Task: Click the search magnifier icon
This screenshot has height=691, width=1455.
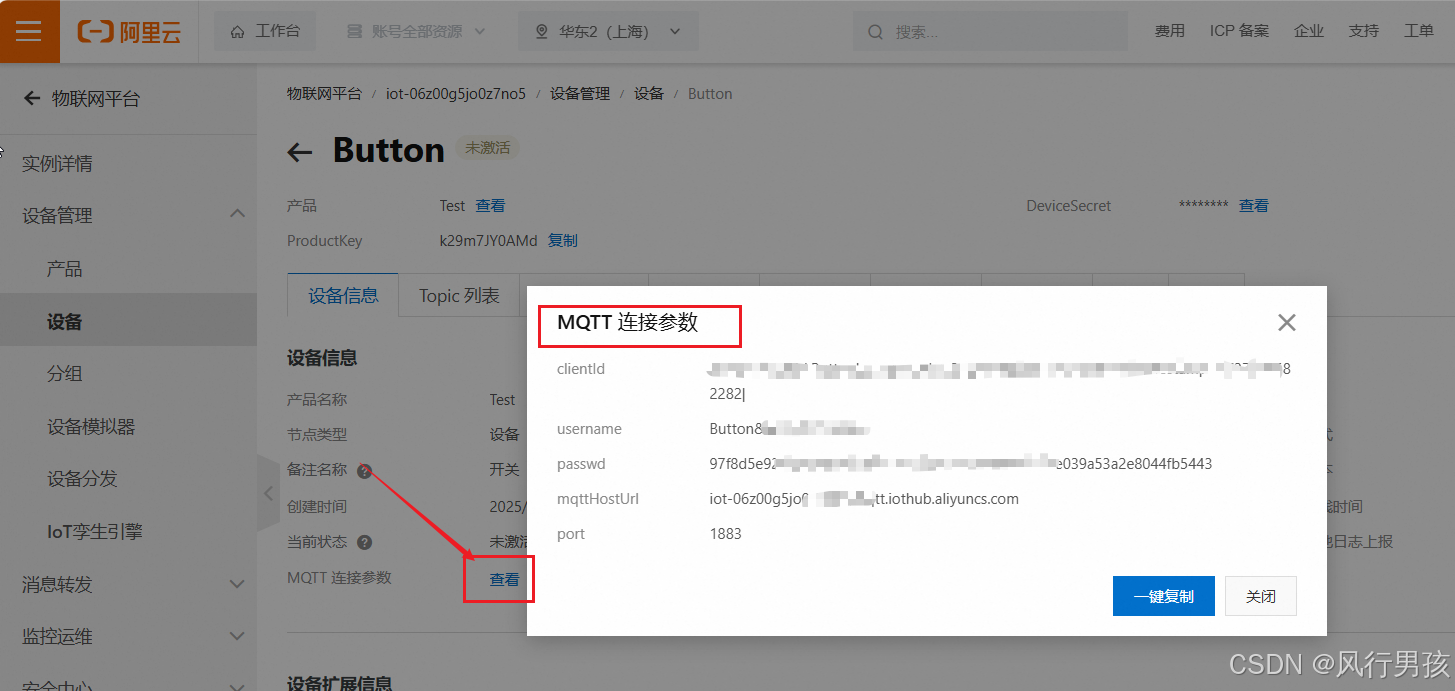Action: 875,32
